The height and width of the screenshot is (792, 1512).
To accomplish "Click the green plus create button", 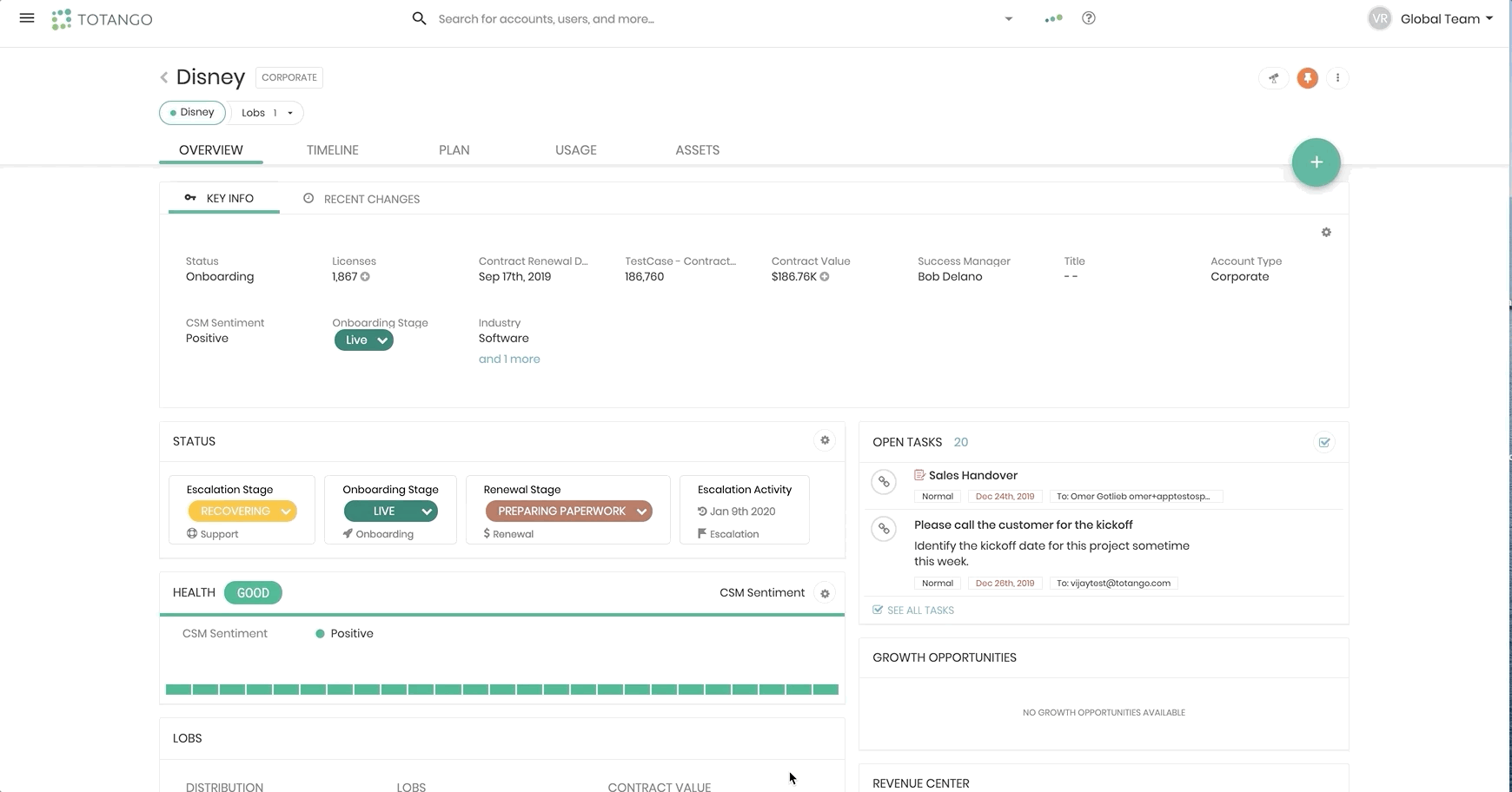I will 1316,162.
